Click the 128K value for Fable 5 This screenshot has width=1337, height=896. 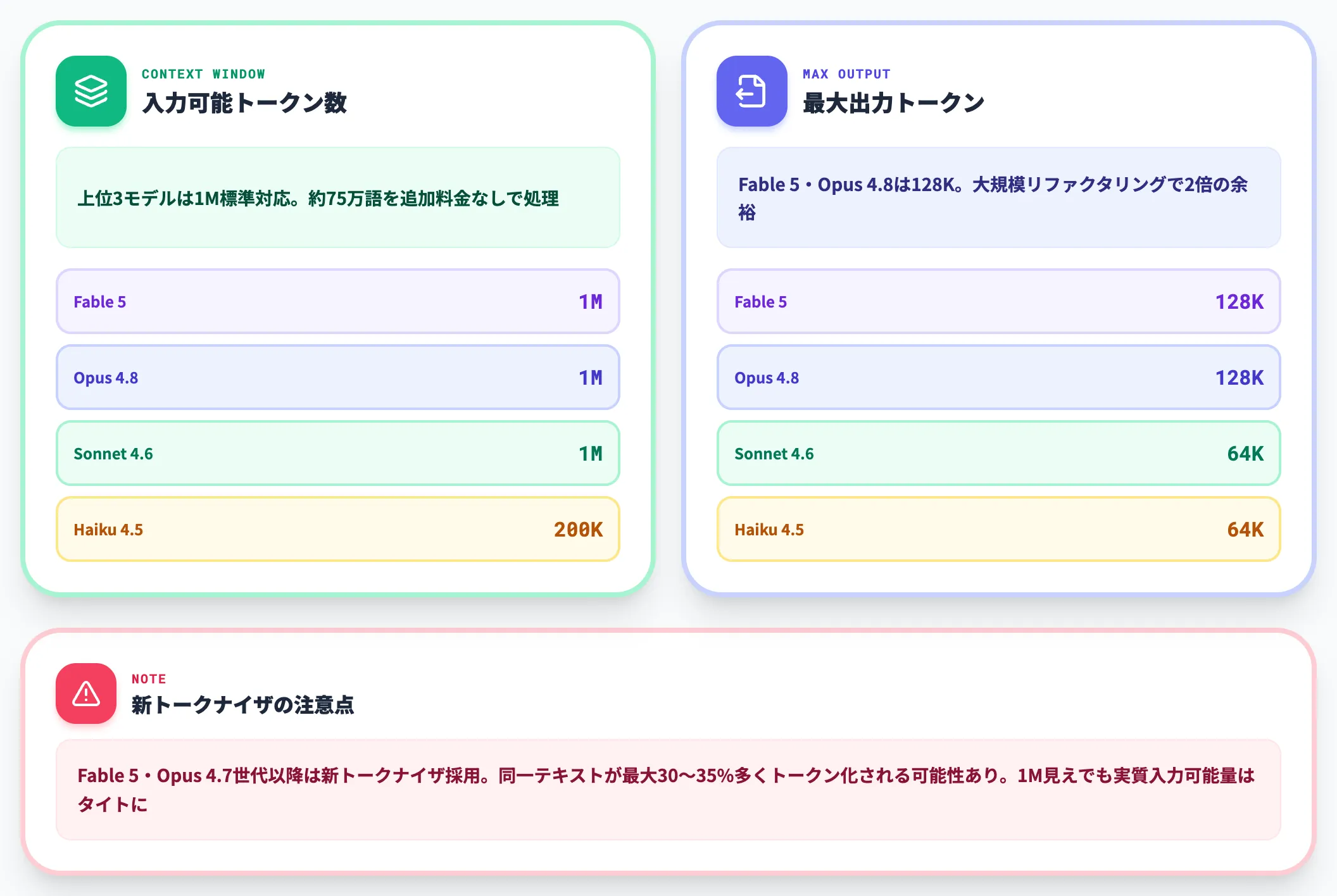click(x=1240, y=302)
